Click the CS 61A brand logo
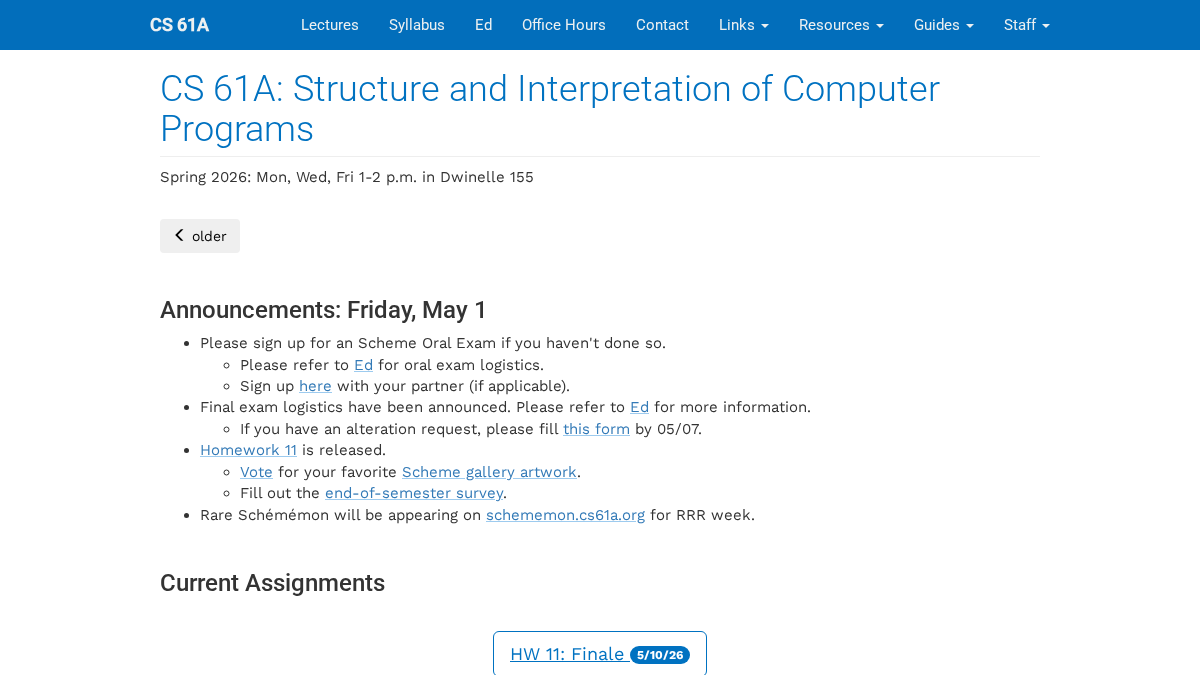This screenshot has height=675, width=1200. pos(180,25)
